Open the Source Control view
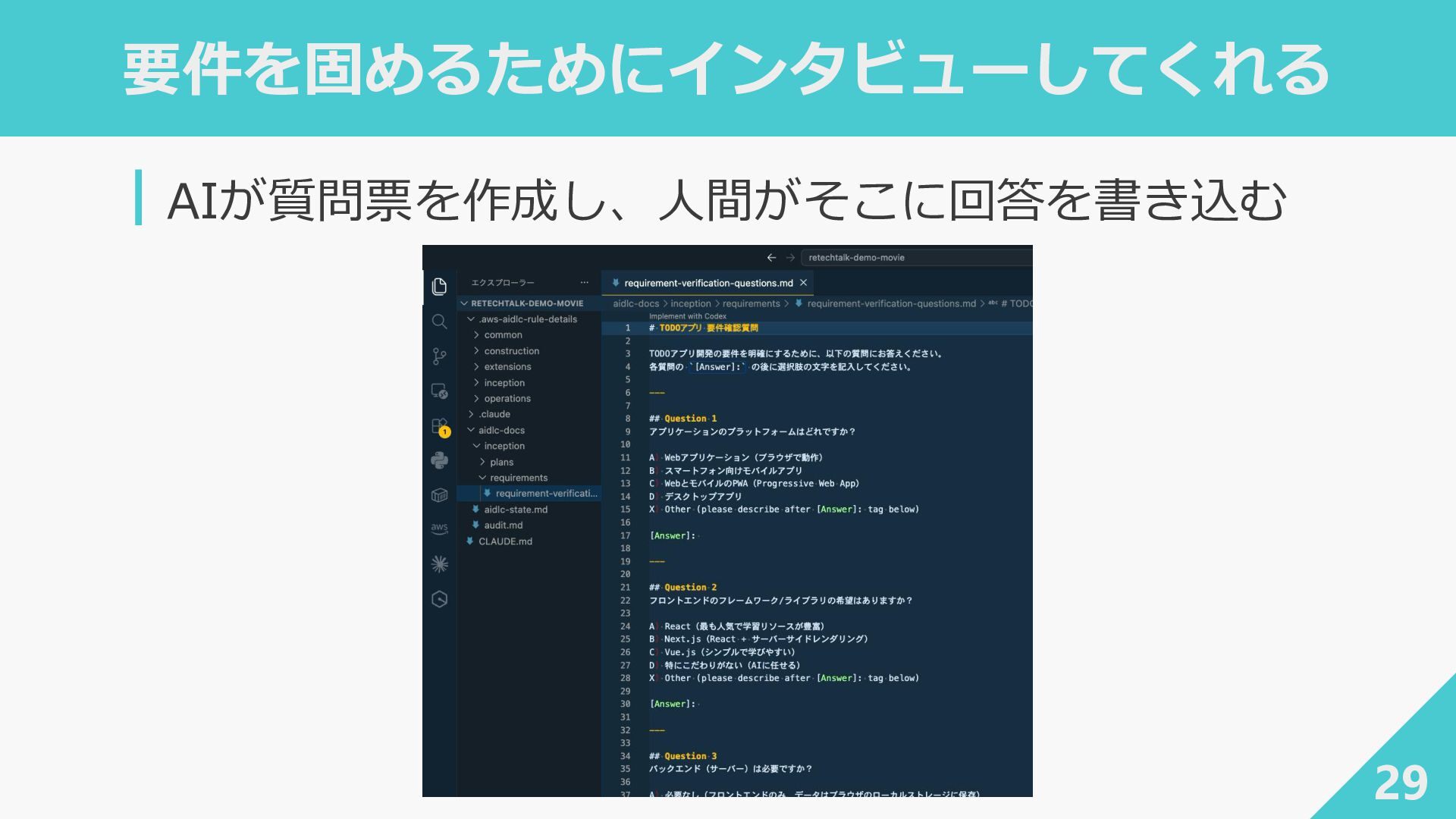 coord(439,356)
